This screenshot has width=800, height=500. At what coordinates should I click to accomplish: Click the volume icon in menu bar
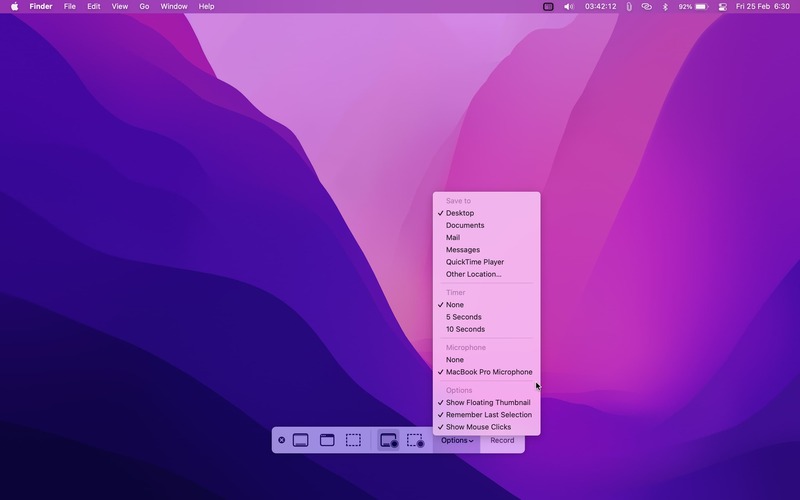point(569,7)
